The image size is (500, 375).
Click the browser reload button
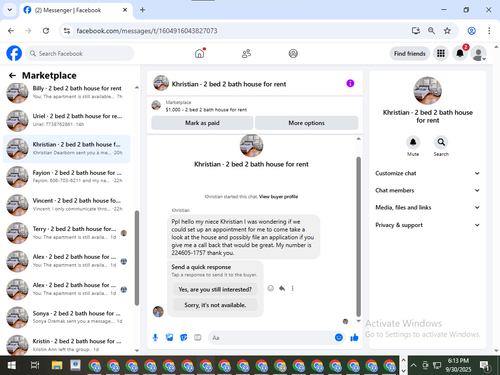pos(46,31)
